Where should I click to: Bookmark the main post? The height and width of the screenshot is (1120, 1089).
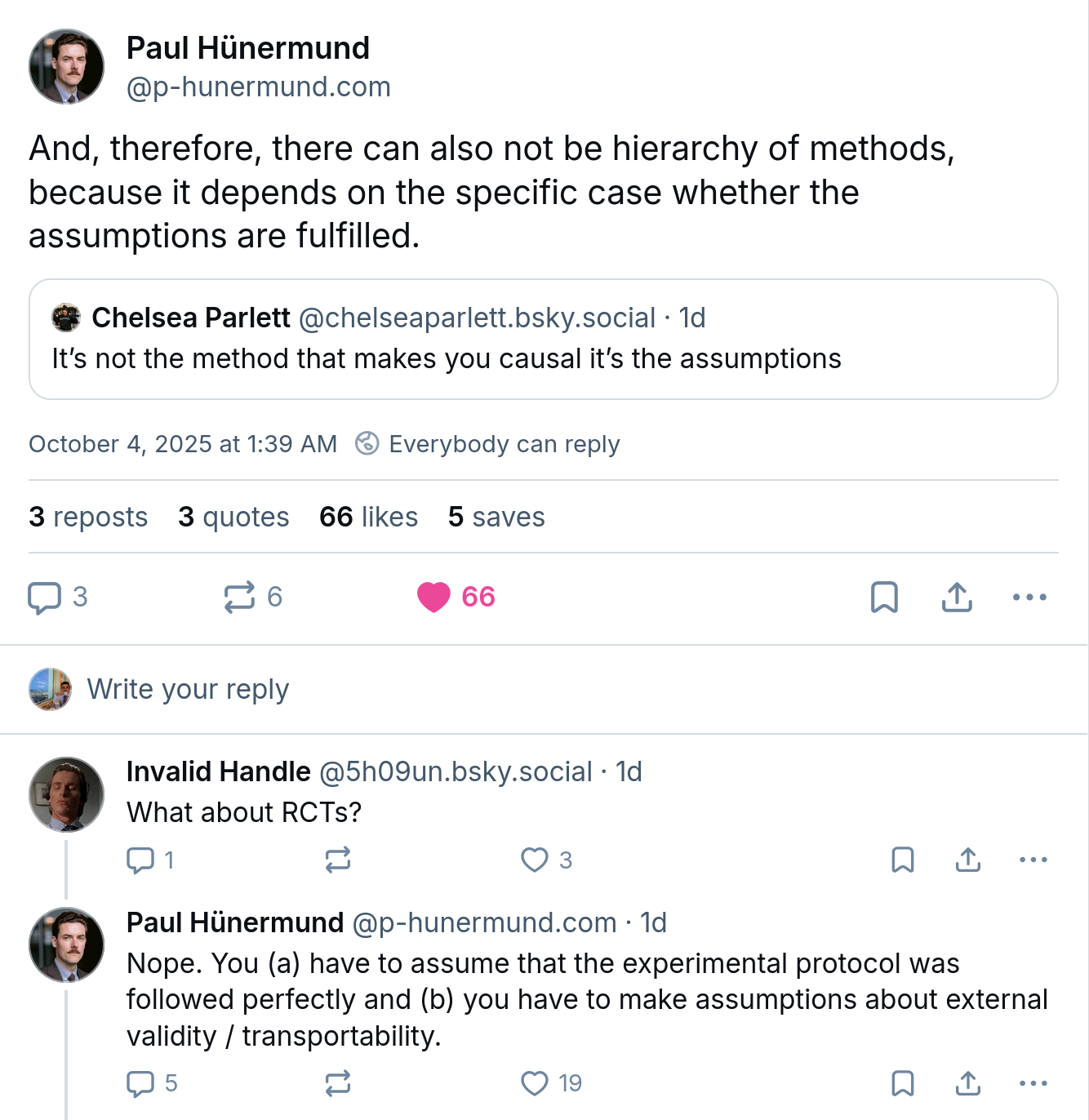click(x=884, y=597)
